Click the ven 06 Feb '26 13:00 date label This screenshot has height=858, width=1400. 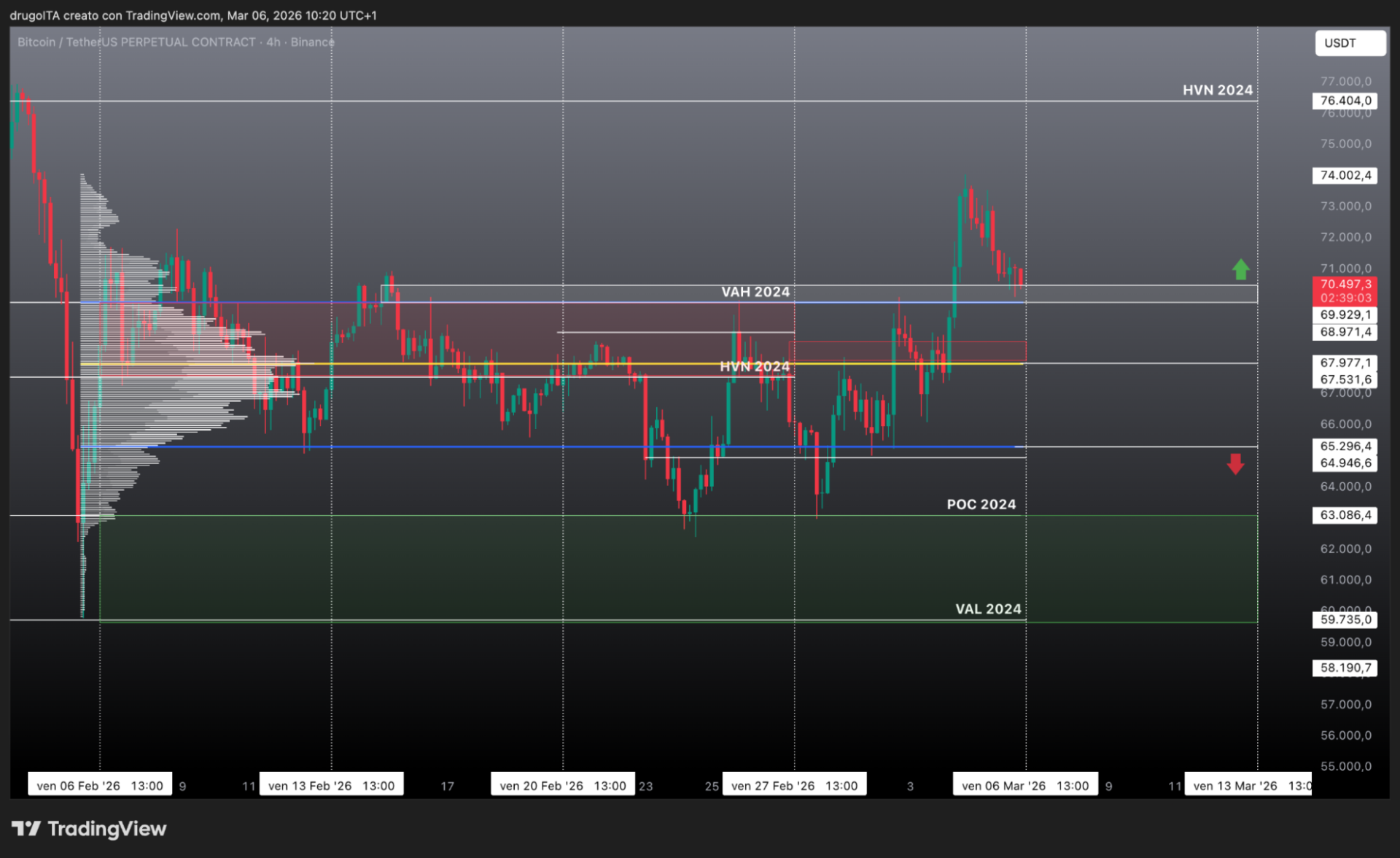coord(100,786)
